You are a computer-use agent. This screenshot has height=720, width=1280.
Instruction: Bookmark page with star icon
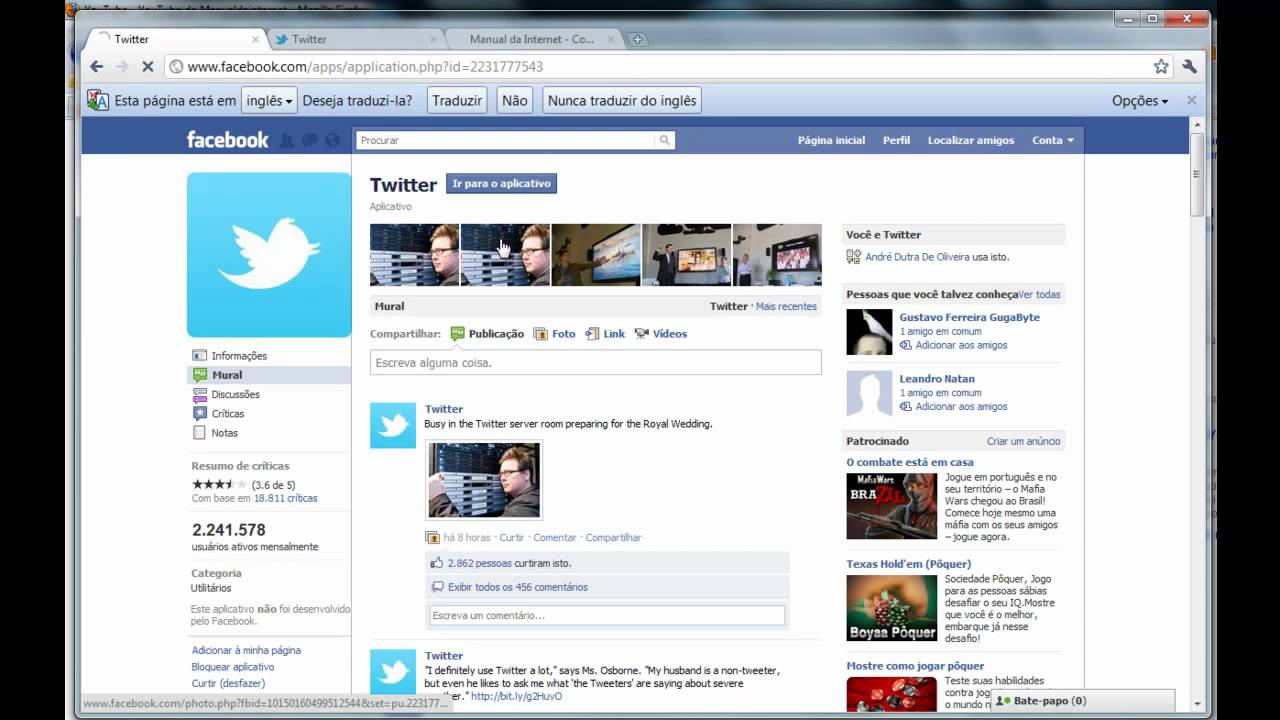coord(1161,67)
